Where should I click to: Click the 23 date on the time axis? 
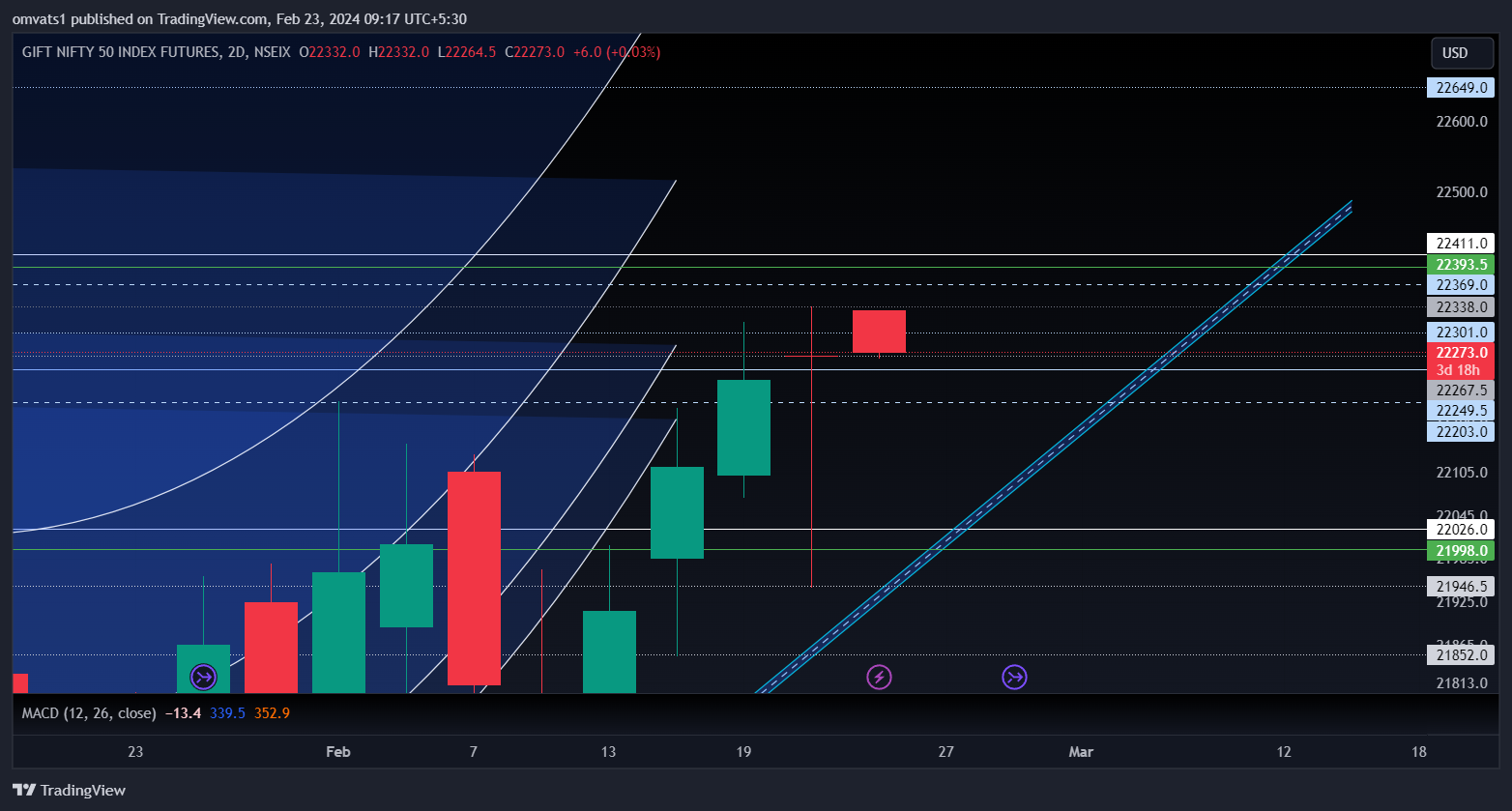[135, 752]
